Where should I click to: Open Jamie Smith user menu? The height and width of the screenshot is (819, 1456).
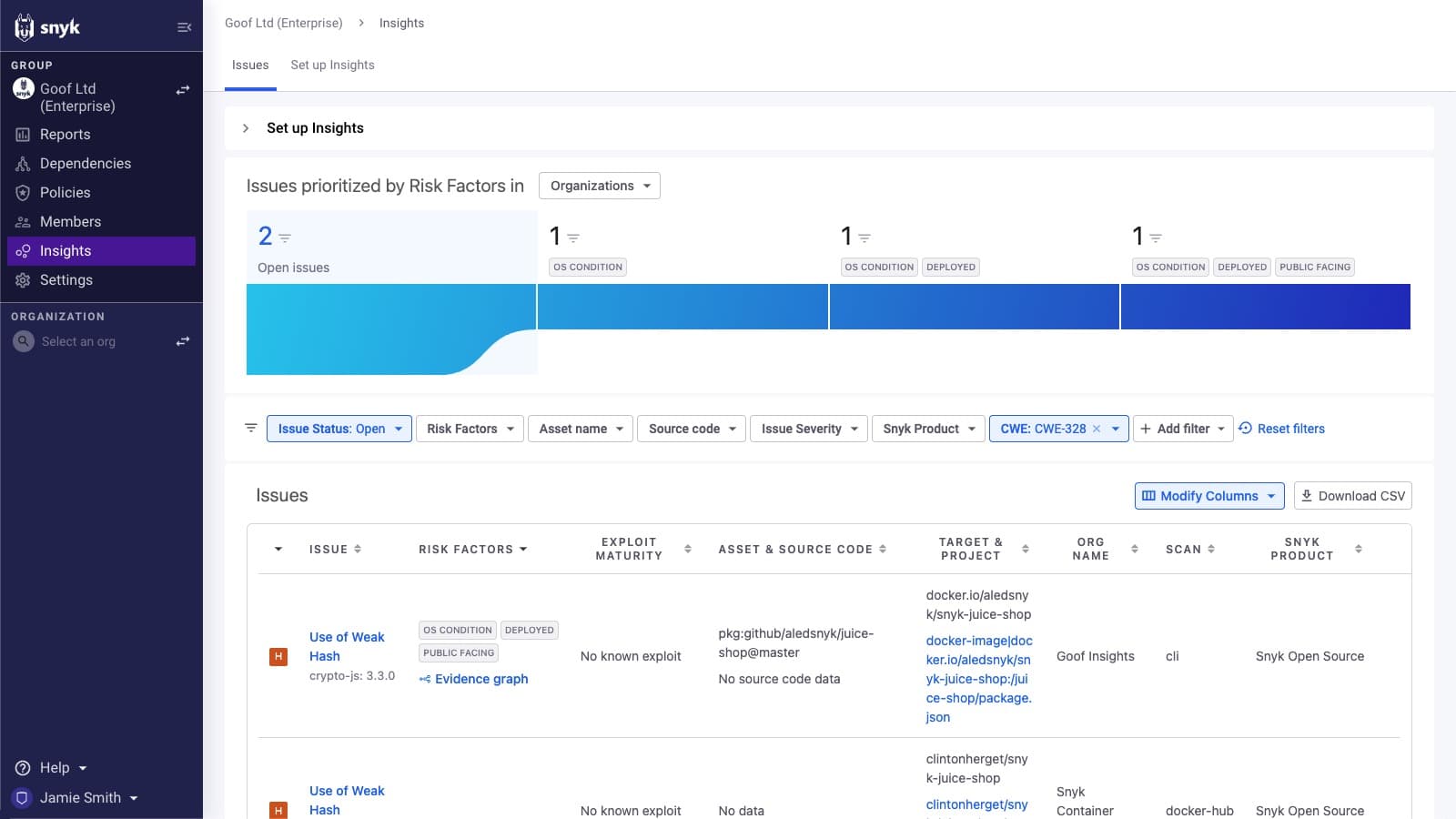pos(76,798)
